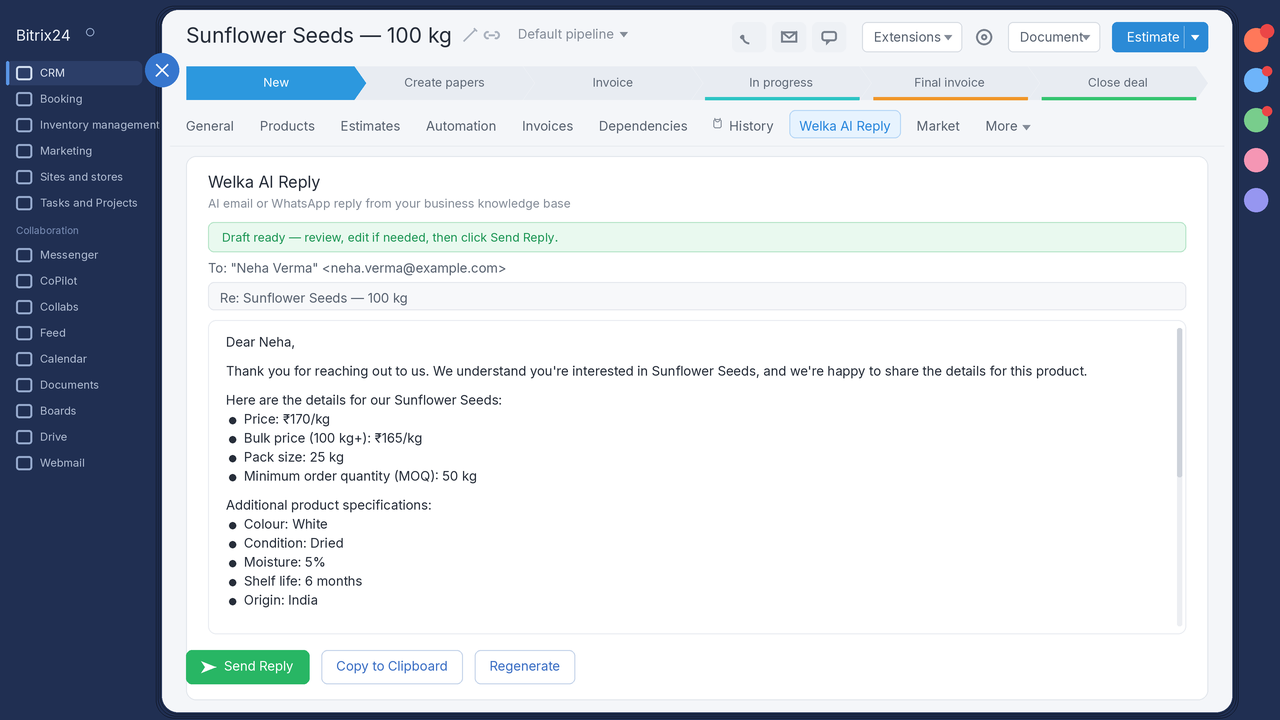The image size is (1280, 720).
Task: Click the Collabs sidebar icon
Action: 24,307
